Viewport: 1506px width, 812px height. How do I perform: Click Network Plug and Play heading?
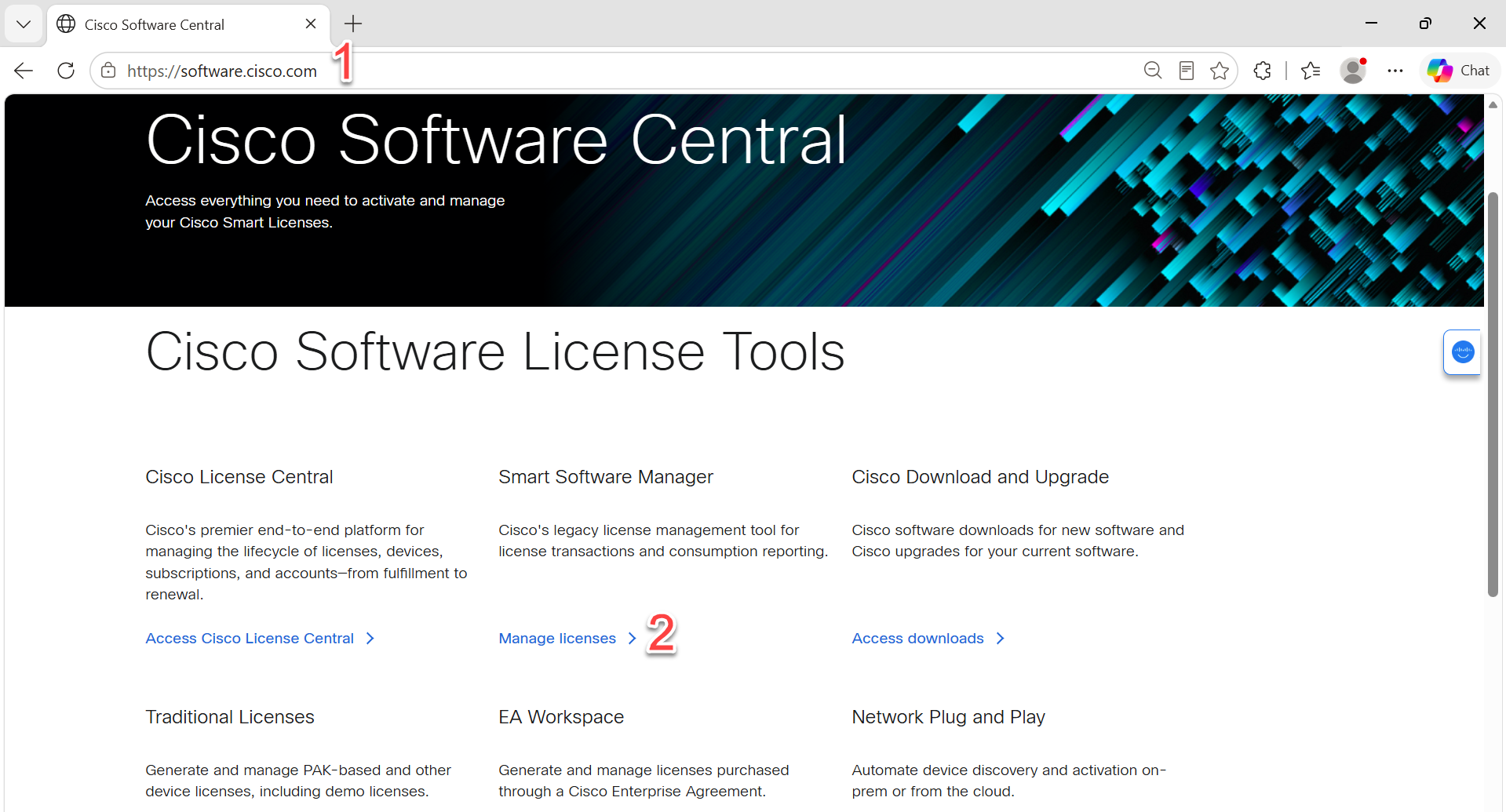point(948,717)
